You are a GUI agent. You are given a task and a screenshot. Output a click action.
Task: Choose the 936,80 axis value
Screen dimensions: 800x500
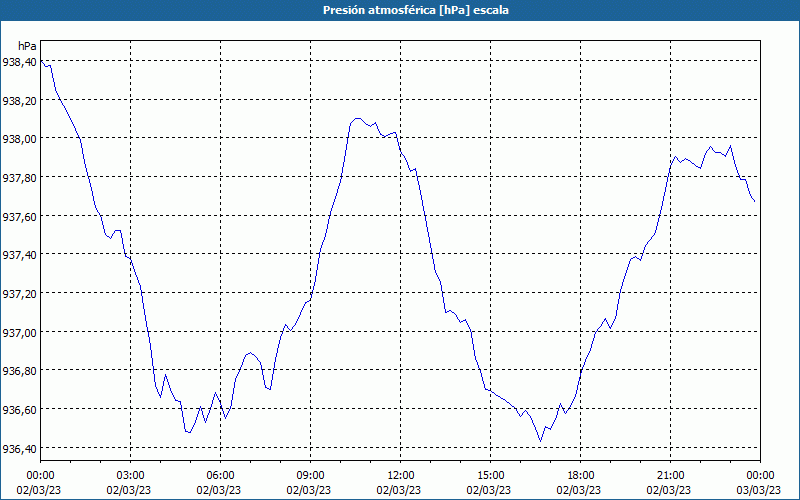click(x=19, y=371)
